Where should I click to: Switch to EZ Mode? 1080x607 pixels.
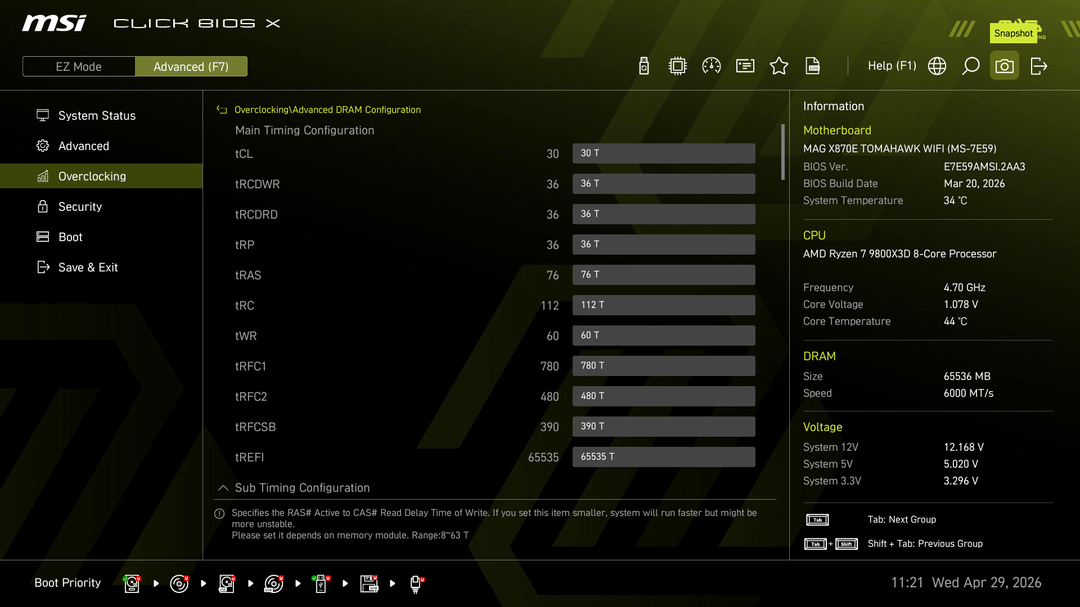[78, 67]
